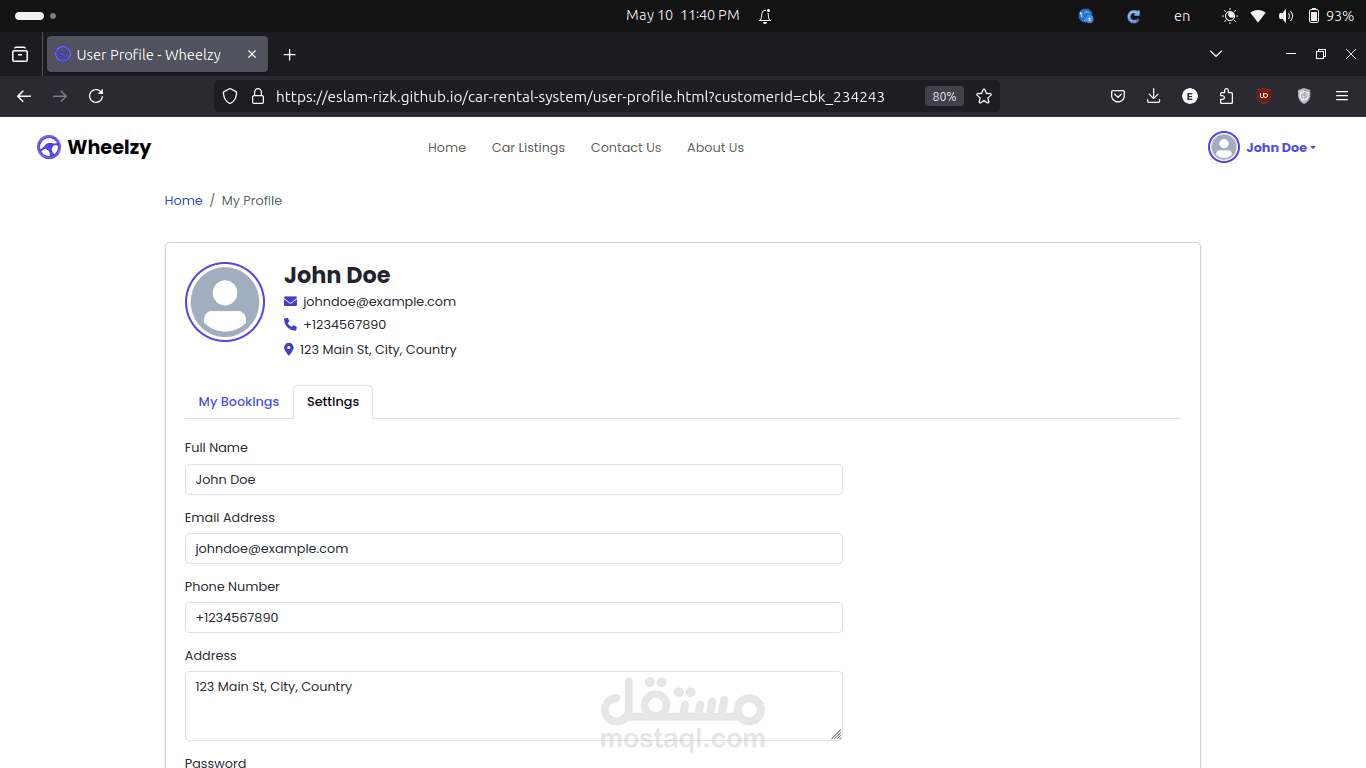The height and width of the screenshot is (768, 1366).
Task: Close the User Profile - Wheelzy tab
Action: point(252,54)
